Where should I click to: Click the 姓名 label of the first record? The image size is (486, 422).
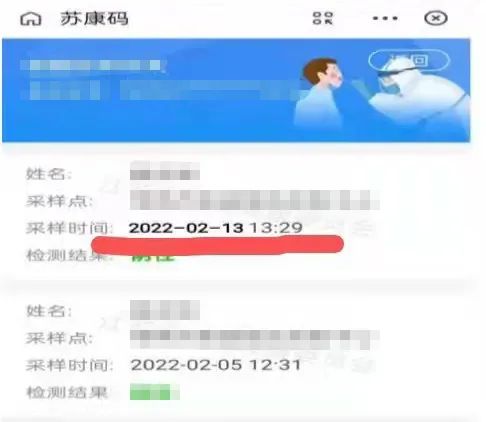(49, 174)
